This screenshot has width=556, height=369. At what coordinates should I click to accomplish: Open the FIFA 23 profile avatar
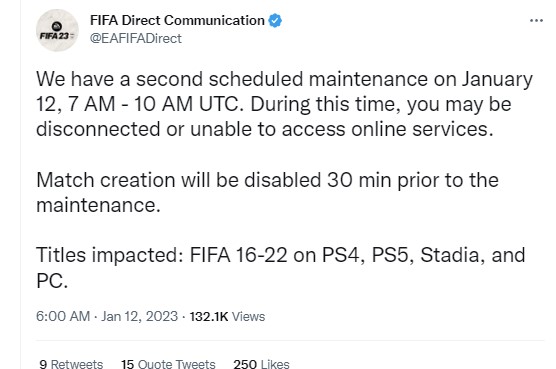[57, 30]
